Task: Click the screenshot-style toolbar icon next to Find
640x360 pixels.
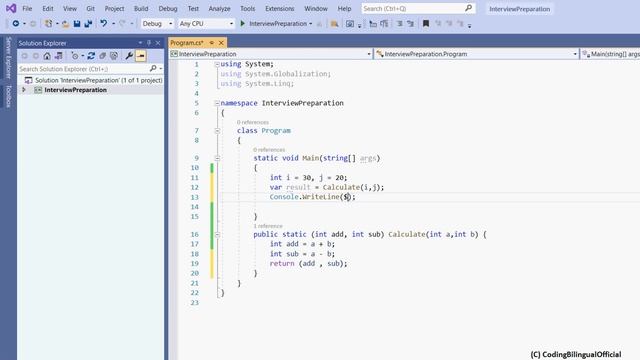Action: (350, 24)
